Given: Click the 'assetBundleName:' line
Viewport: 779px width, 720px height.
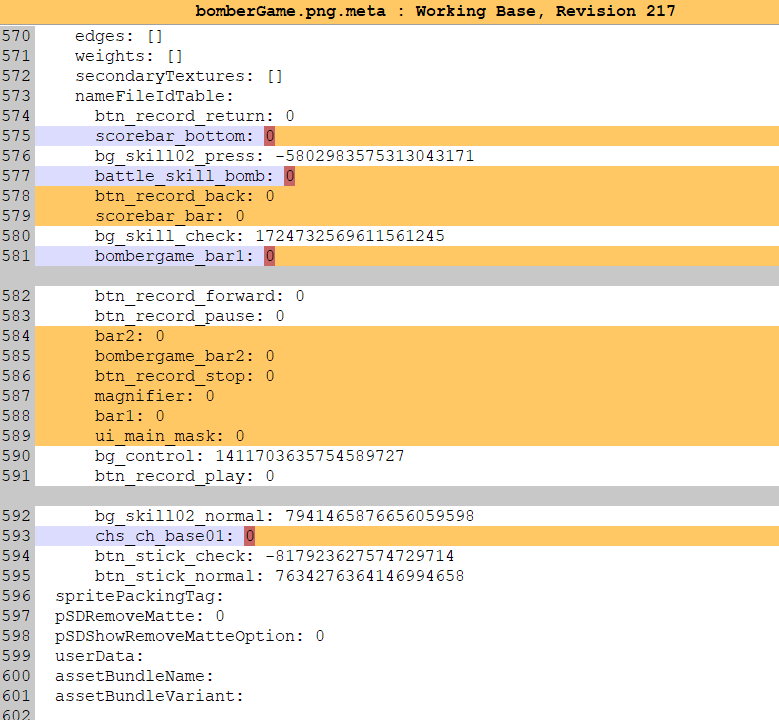Looking at the screenshot, I should 134,676.
